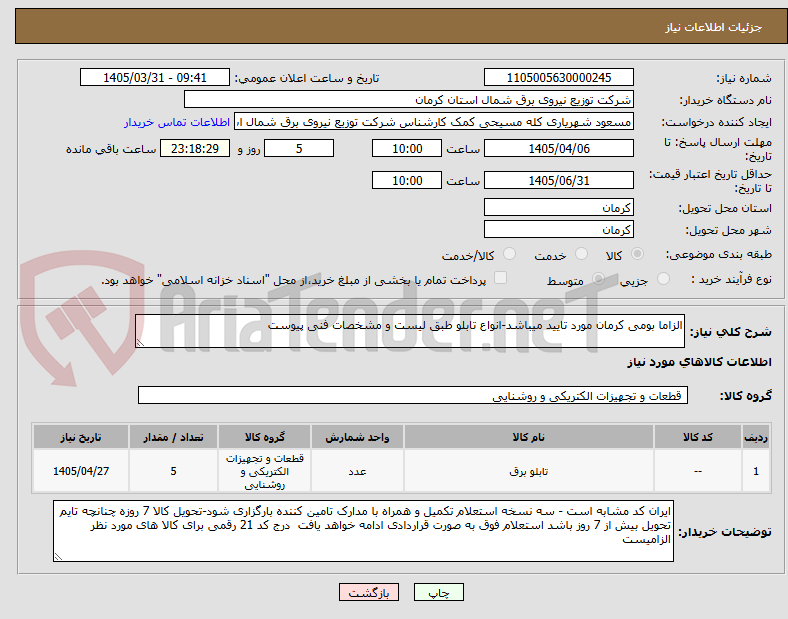The image size is (788, 619).
Task: Click the remaining time countdown 23:18:29
Action: click(x=195, y=148)
